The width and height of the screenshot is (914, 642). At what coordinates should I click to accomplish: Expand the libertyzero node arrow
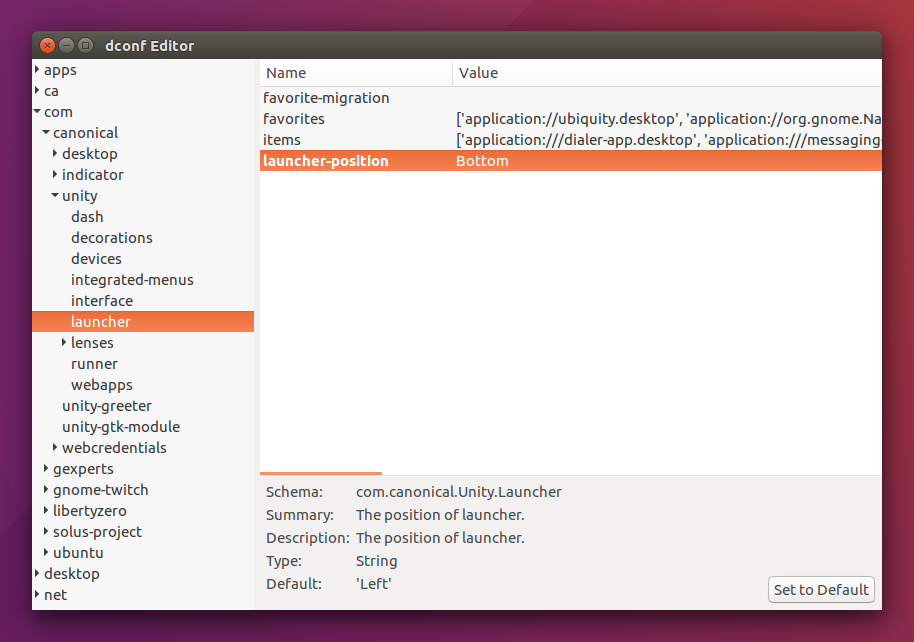pyautogui.click(x=46, y=510)
